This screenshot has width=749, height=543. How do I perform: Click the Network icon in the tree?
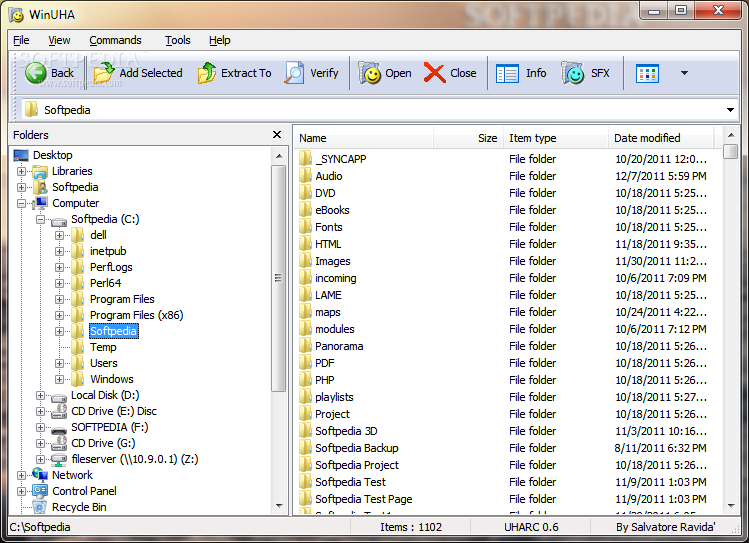coord(40,475)
